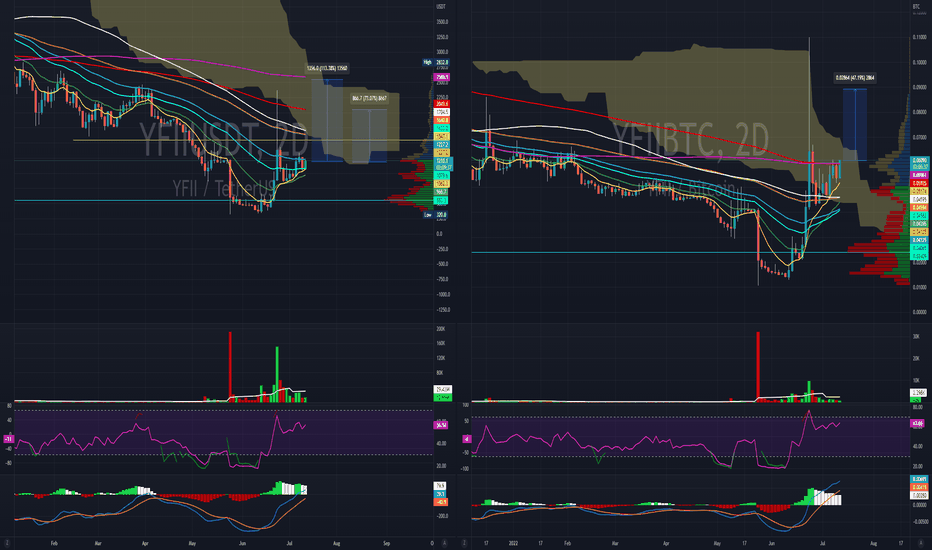Screen dimensions: 932x550
Task: Click the 29.439K volume value label
Action: (x=443, y=389)
